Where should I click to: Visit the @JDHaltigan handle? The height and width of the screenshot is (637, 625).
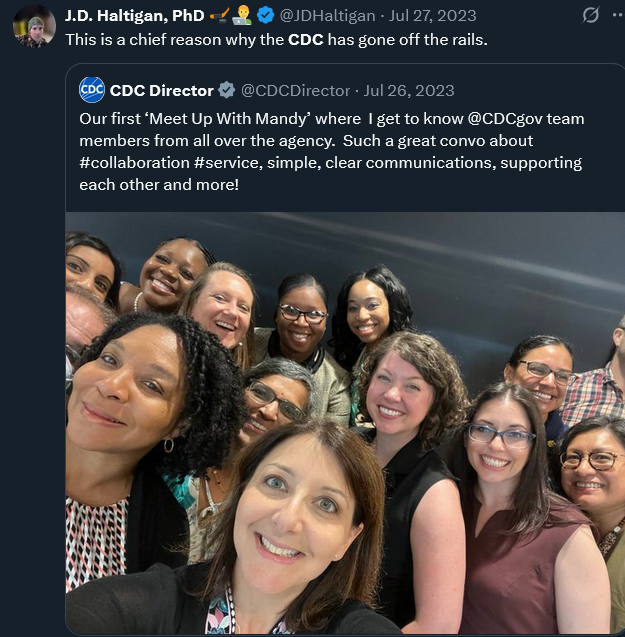tap(328, 16)
